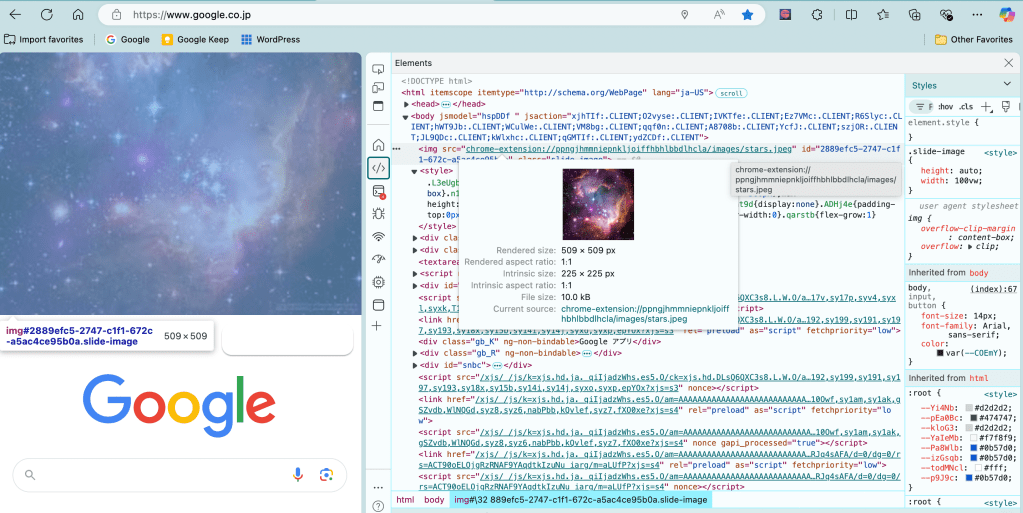Select the html breadcrumb item
Viewport: 1023px width, 513px height.
coord(405,499)
